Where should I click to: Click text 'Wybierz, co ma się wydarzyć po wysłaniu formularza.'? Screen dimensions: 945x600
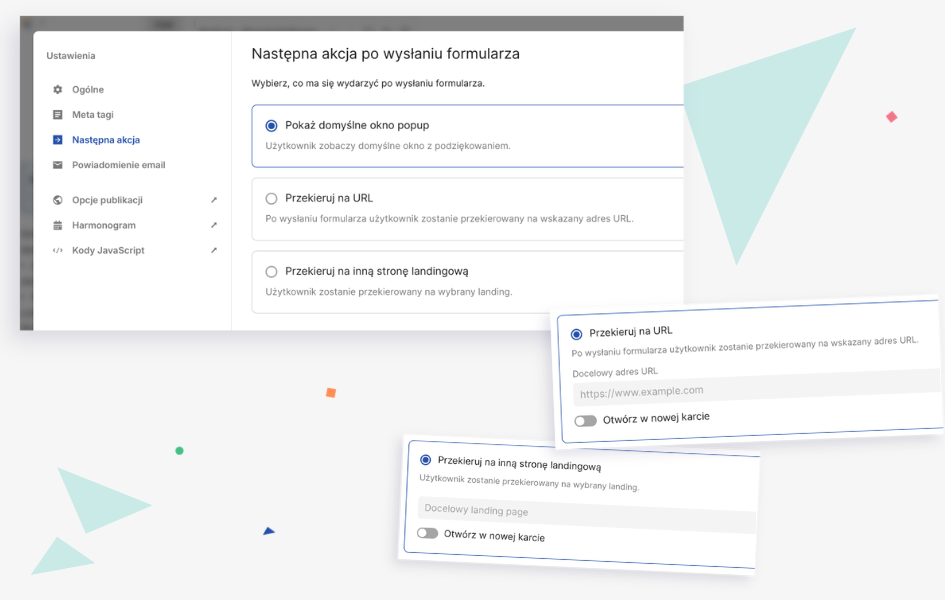click(x=368, y=83)
